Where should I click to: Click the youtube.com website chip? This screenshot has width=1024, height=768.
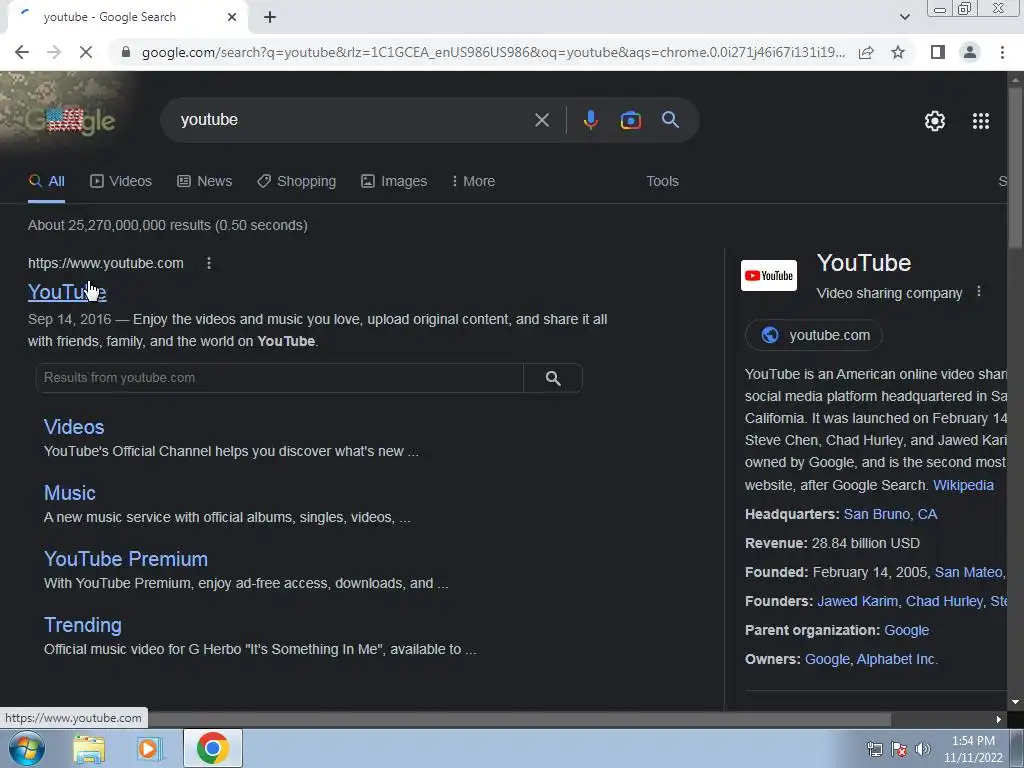click(814, 335)
